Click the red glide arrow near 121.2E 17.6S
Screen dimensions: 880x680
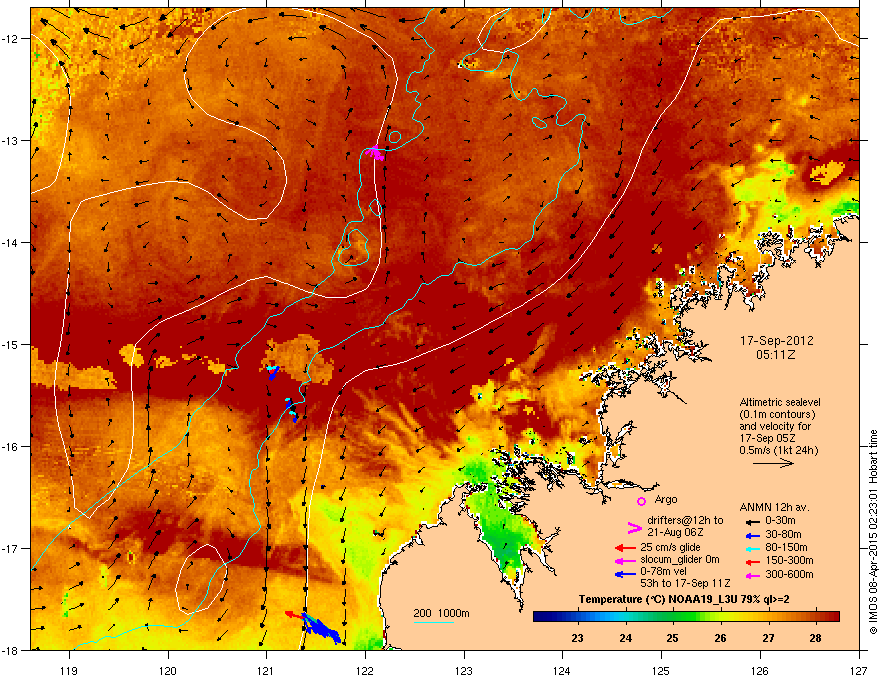[x=294, y=615]
